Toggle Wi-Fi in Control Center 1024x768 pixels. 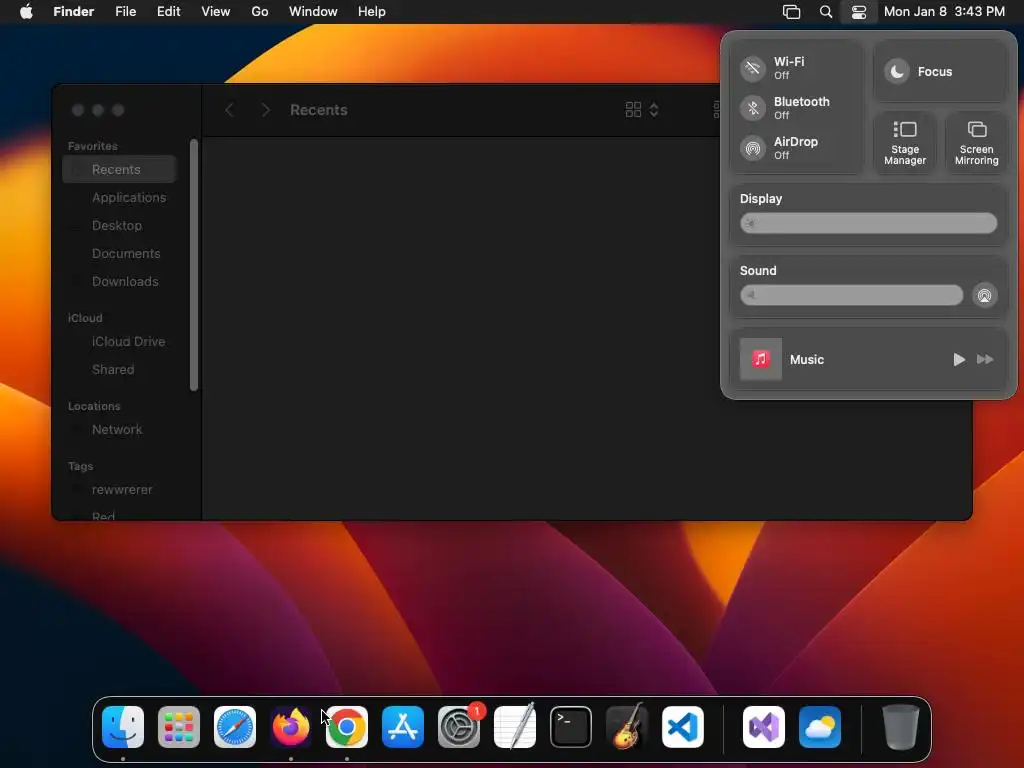click(x=752, y=68)
